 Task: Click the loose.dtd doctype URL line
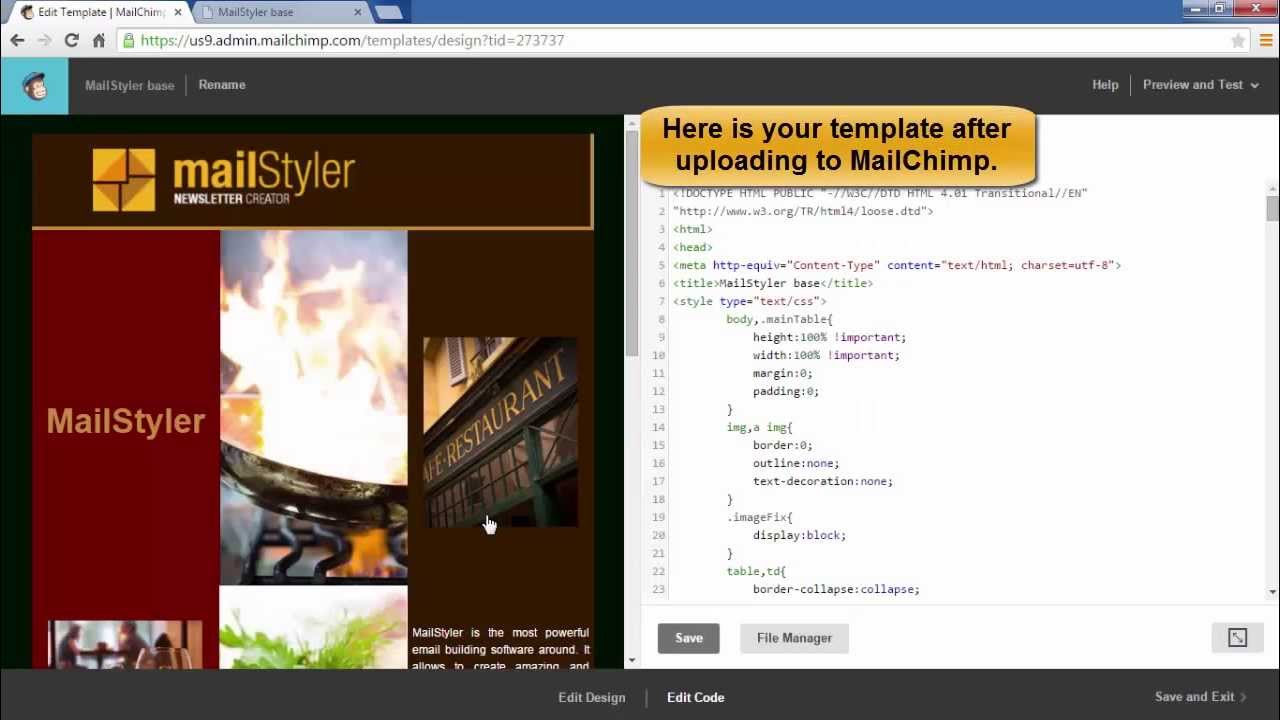tap(803, 211)
